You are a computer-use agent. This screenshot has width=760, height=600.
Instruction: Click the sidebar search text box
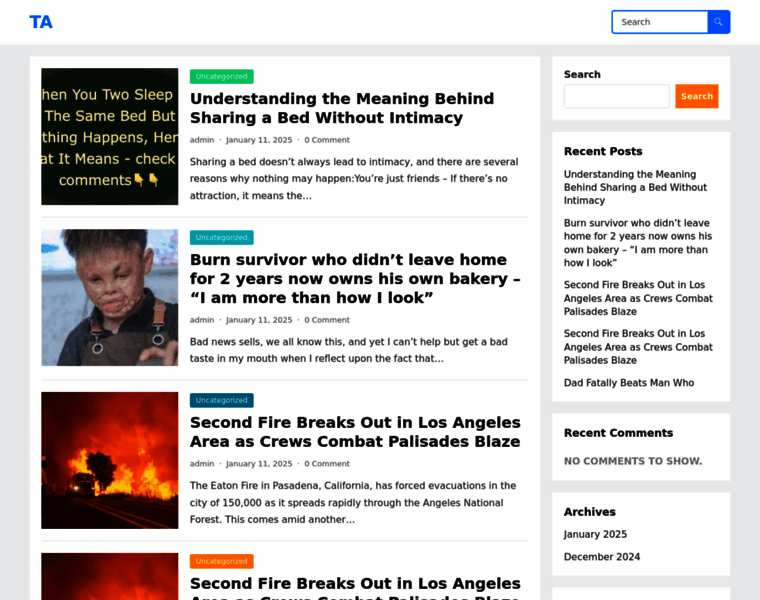click(x=617, y=96)
